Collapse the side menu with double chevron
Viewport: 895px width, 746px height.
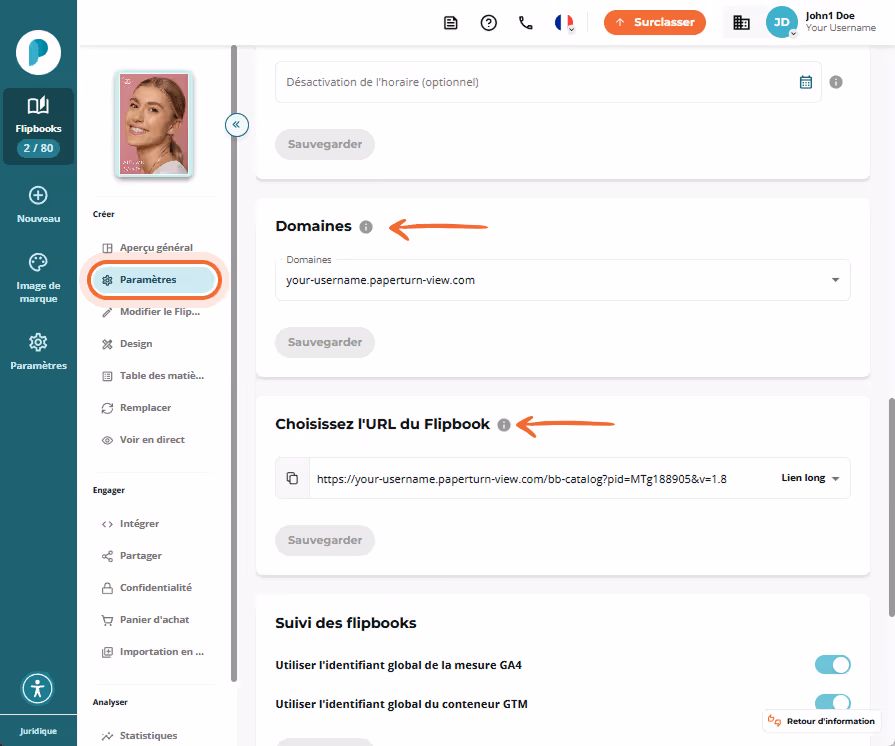click(x=236, y=124)
